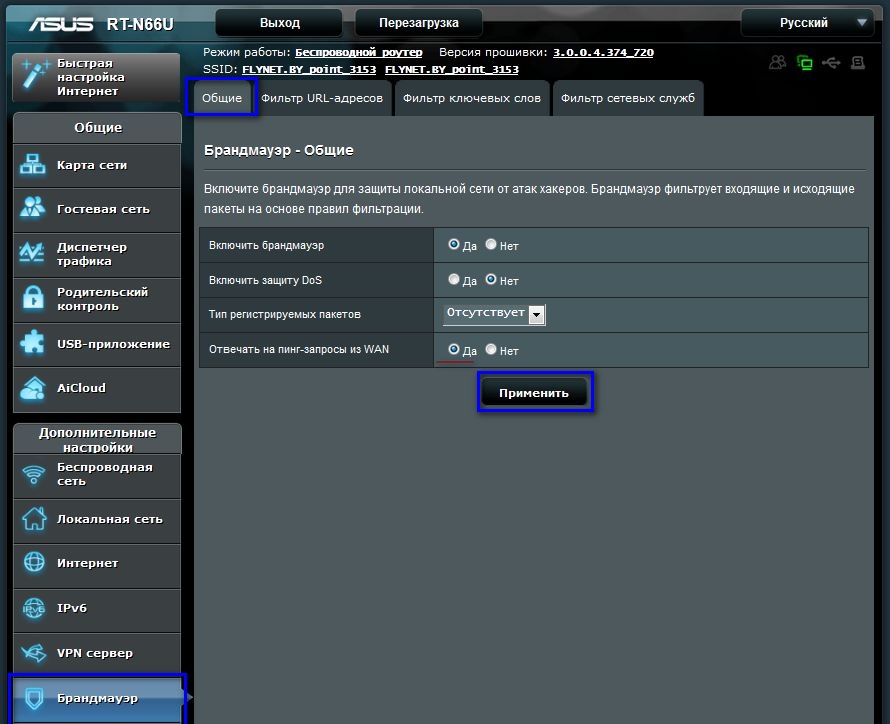Open the VPN server sidebar icon
Screen dimensions: 890x724
click(x=33, y=653)
